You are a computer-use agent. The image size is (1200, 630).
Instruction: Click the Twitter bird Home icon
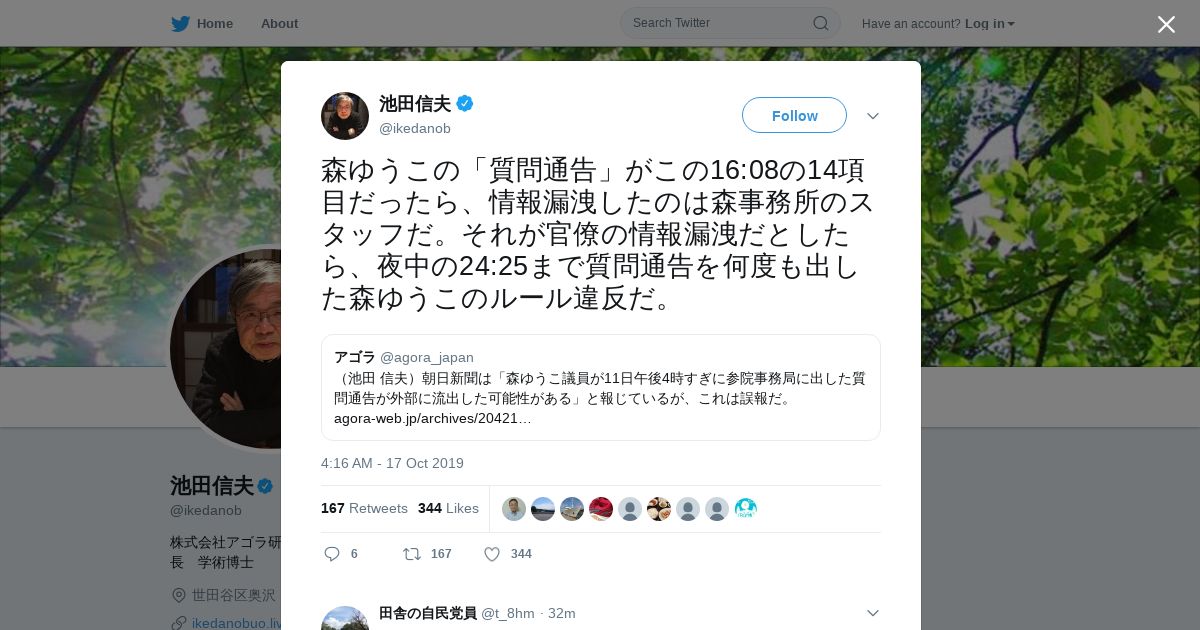pyautogui.click(x=180, y=23)
